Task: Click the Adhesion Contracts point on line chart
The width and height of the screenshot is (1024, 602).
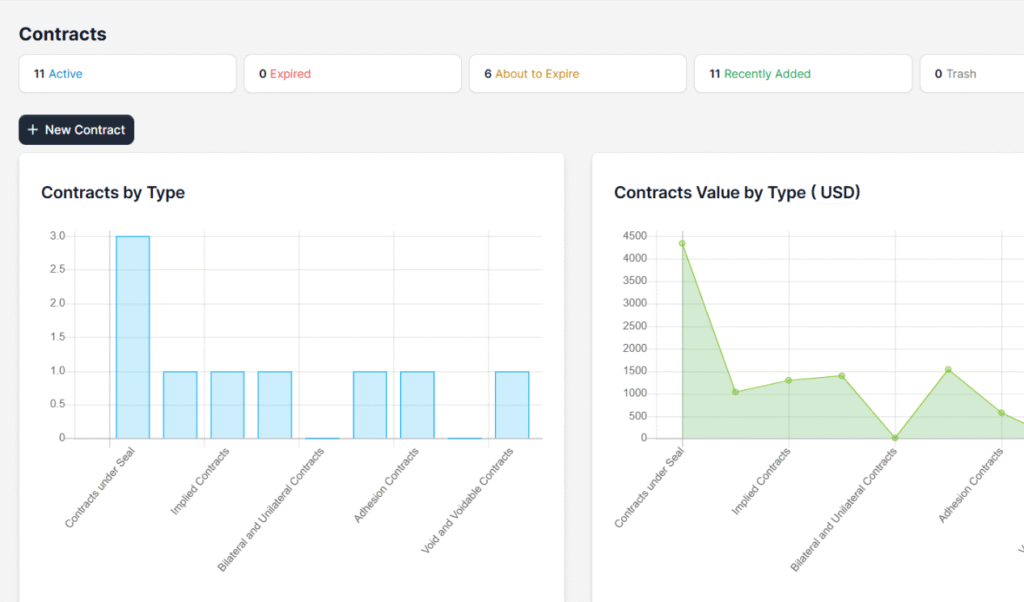Action: tap(1001, 412)
